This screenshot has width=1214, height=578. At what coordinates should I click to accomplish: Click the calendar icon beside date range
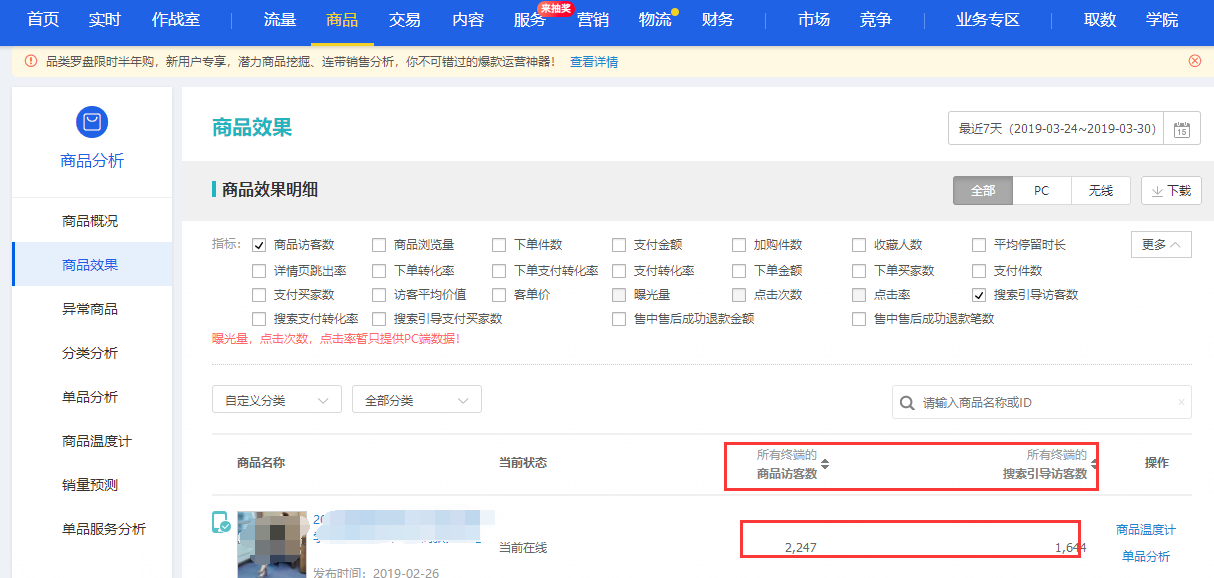coord(1181,130)
